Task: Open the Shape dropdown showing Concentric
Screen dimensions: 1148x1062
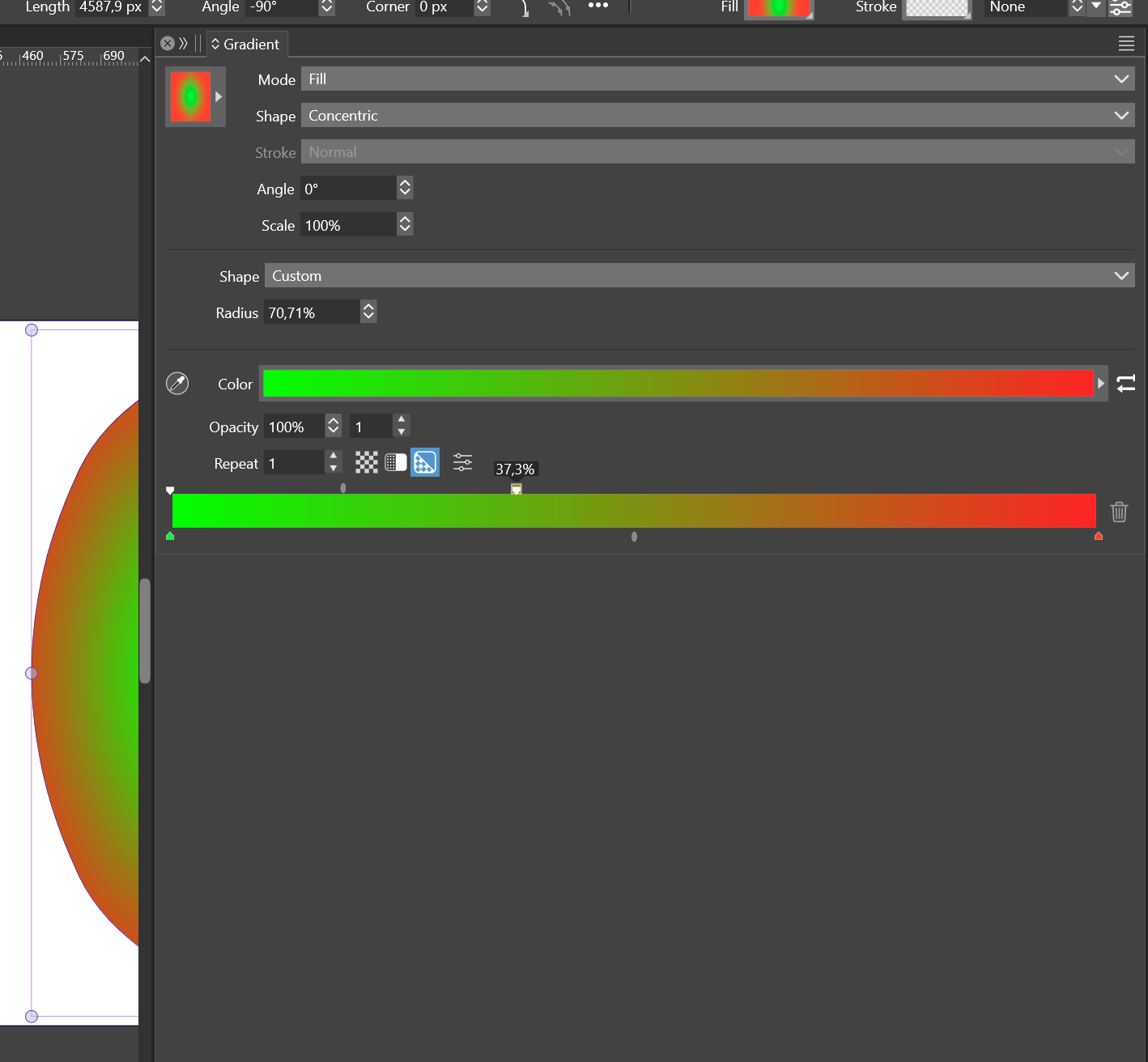Action: pos(717,116)
